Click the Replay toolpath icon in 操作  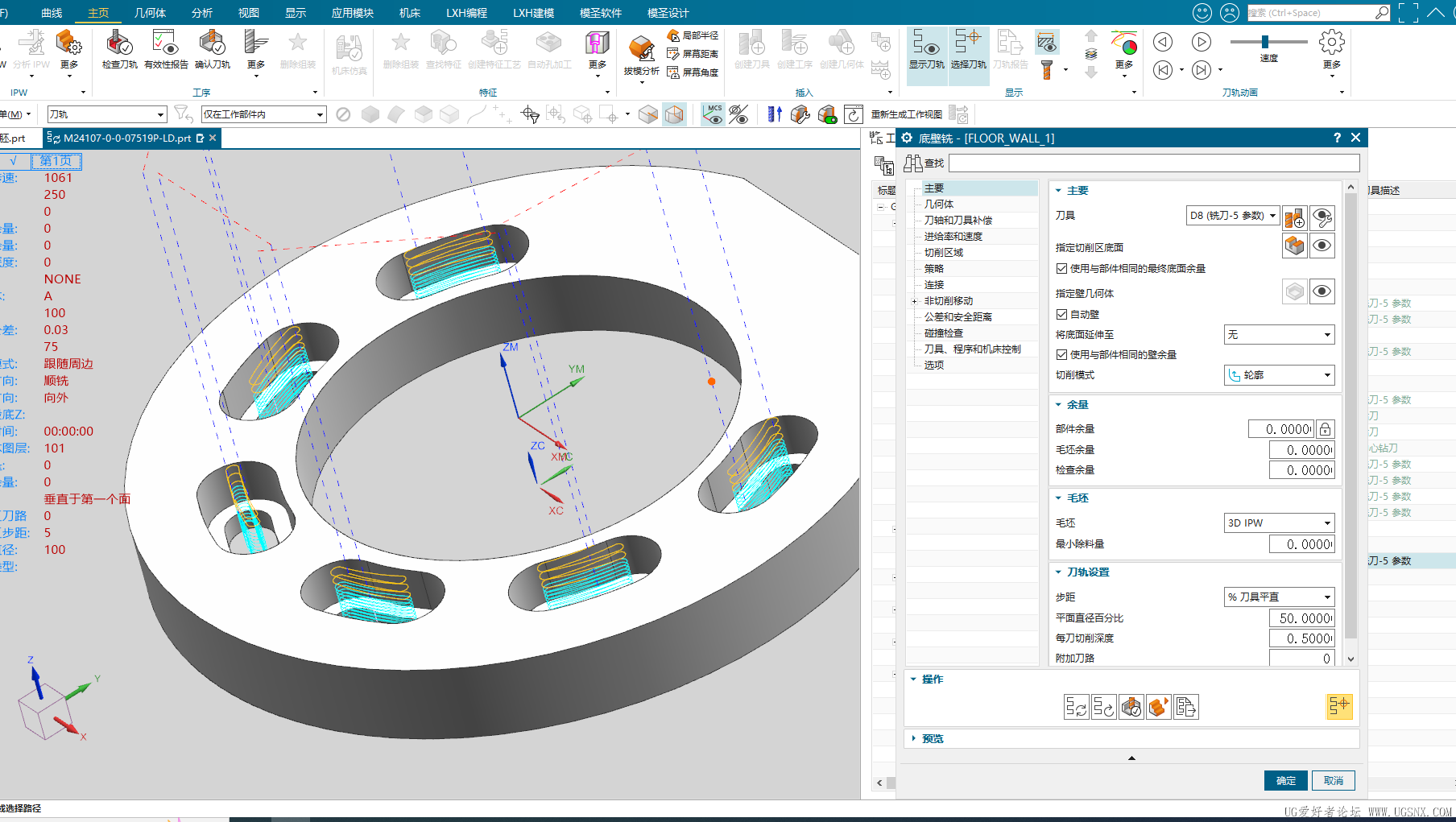tap(1103, 707)
